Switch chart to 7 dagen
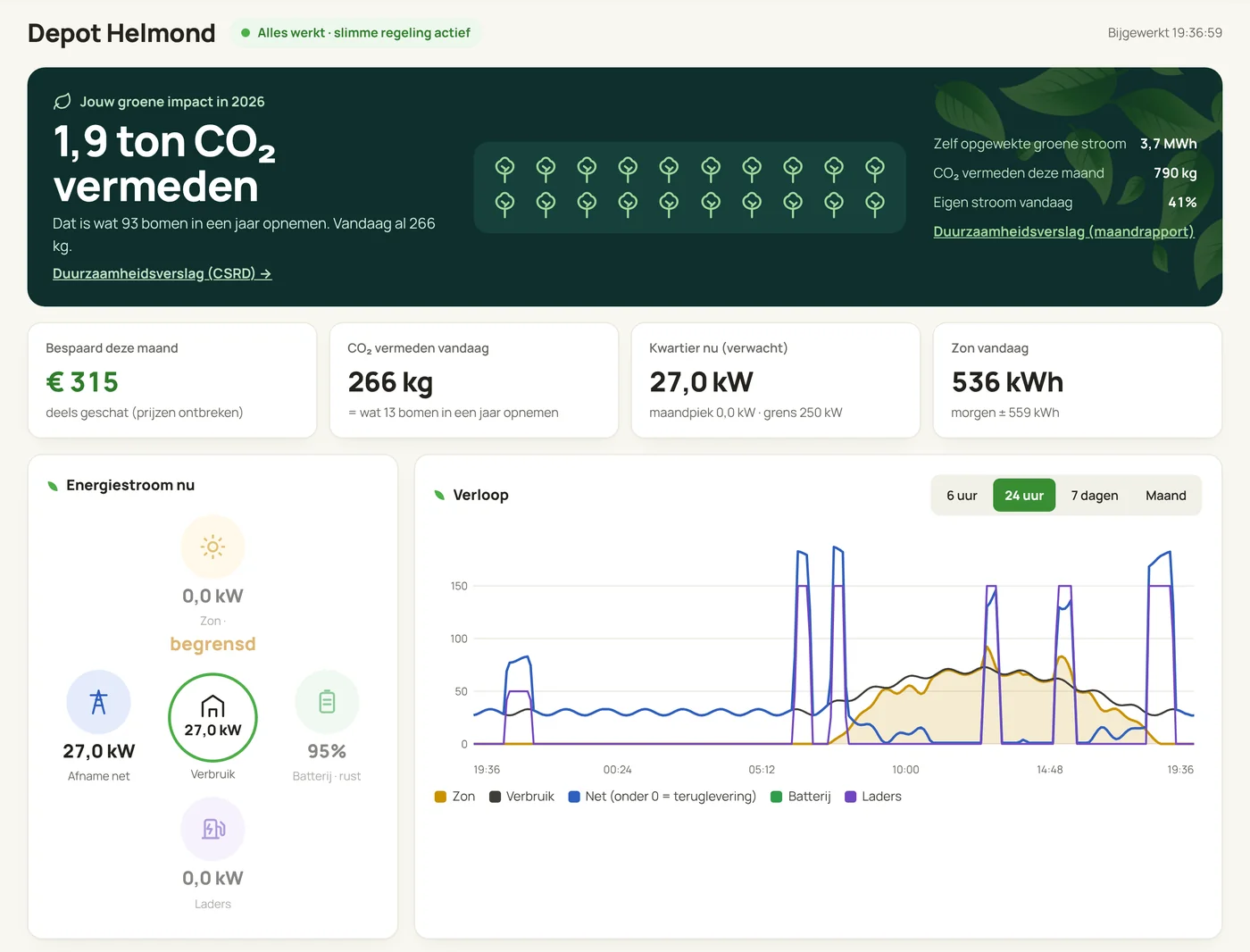This screenshot has height=952, width=1250. [1095, 496]
